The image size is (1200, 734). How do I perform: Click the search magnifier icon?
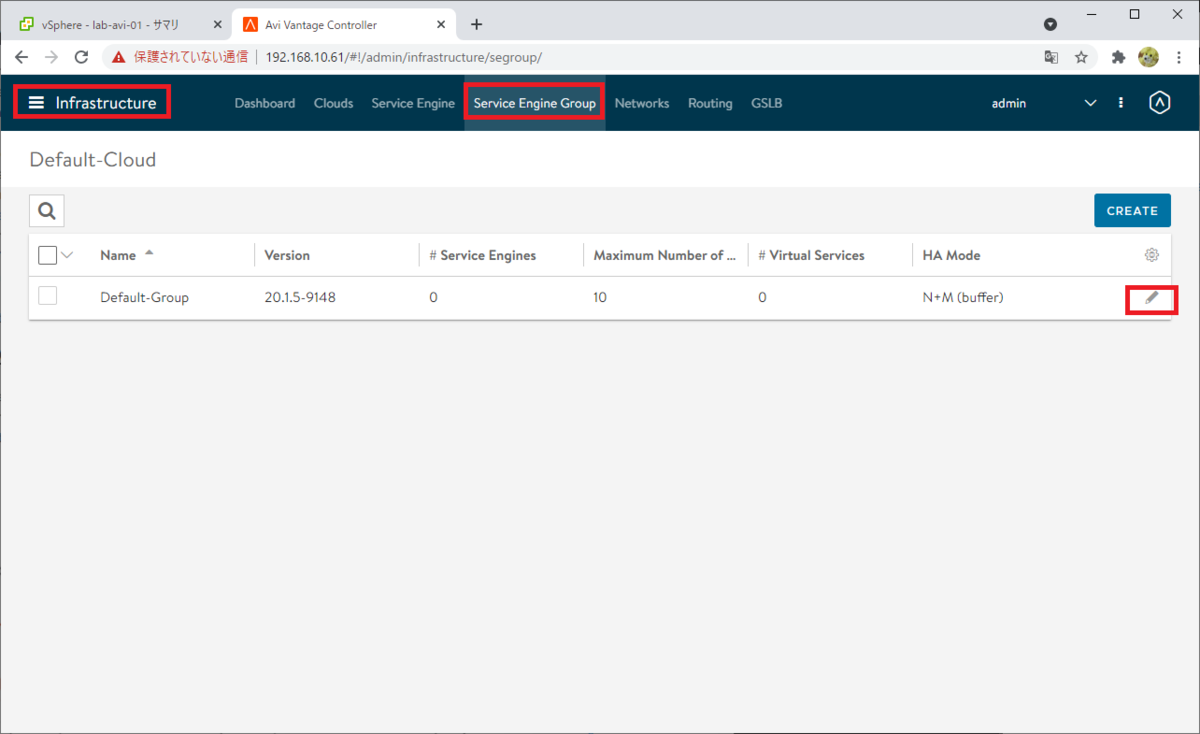(x=47, y=211)
